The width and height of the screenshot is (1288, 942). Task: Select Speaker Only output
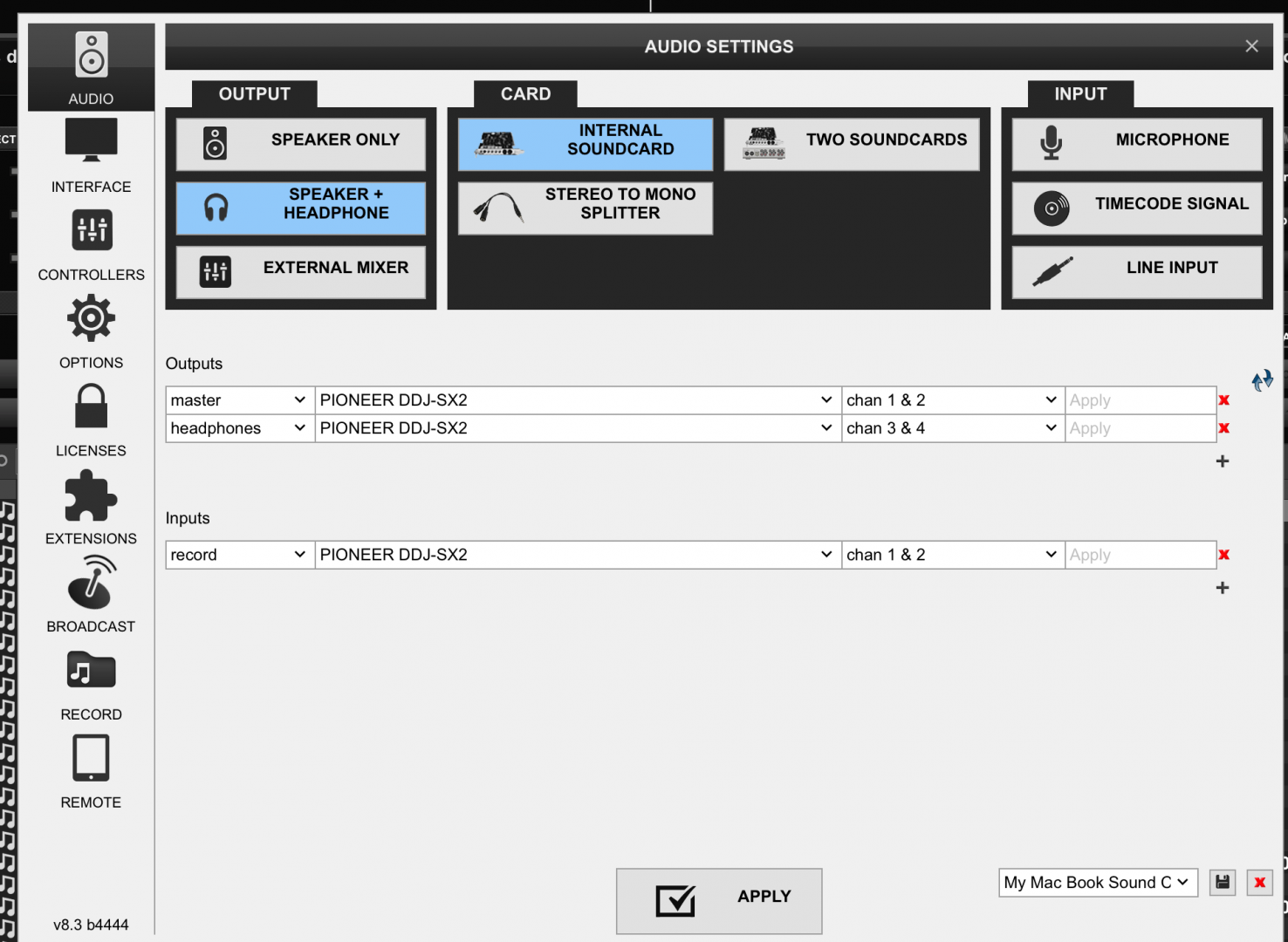[301, 144]
